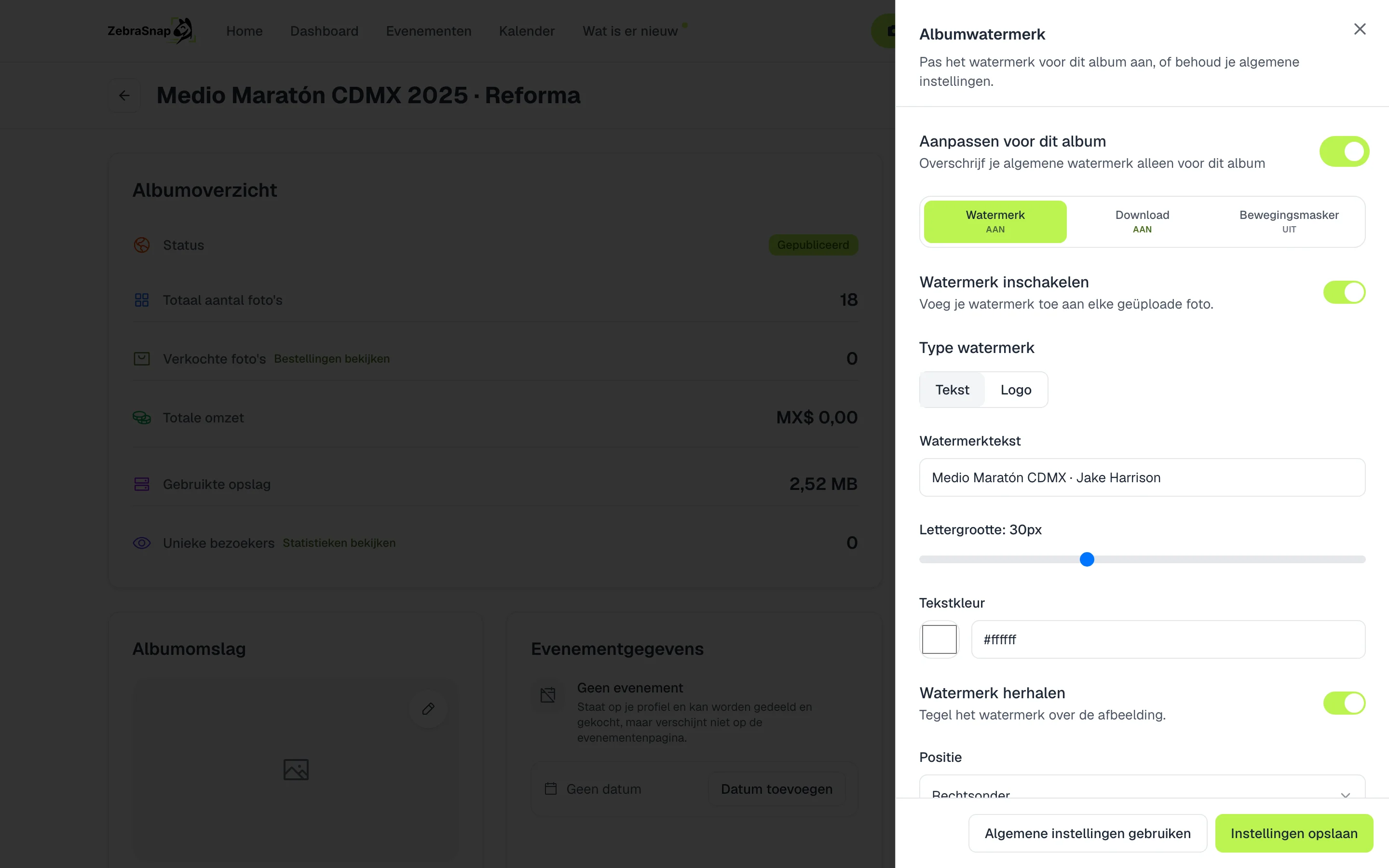The image size is (1389, 868).
Task: Click Algemene instellingen gebruiken button
Action: click(1087, 833)
